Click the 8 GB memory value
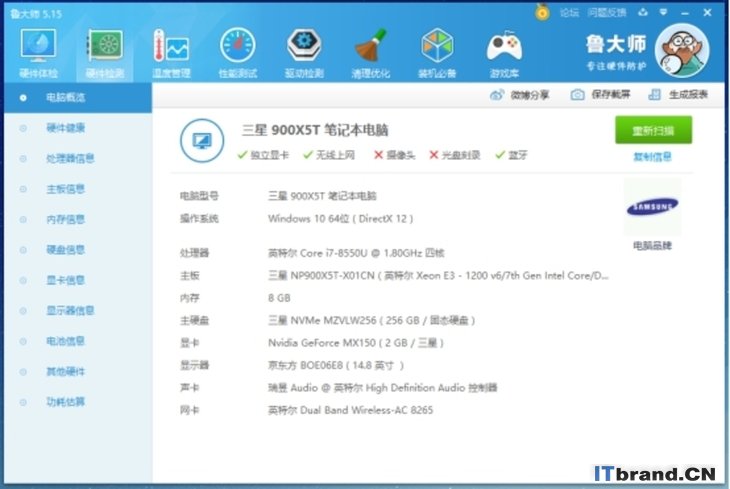Screen dimensions: 730x489 tap(279, 298)
